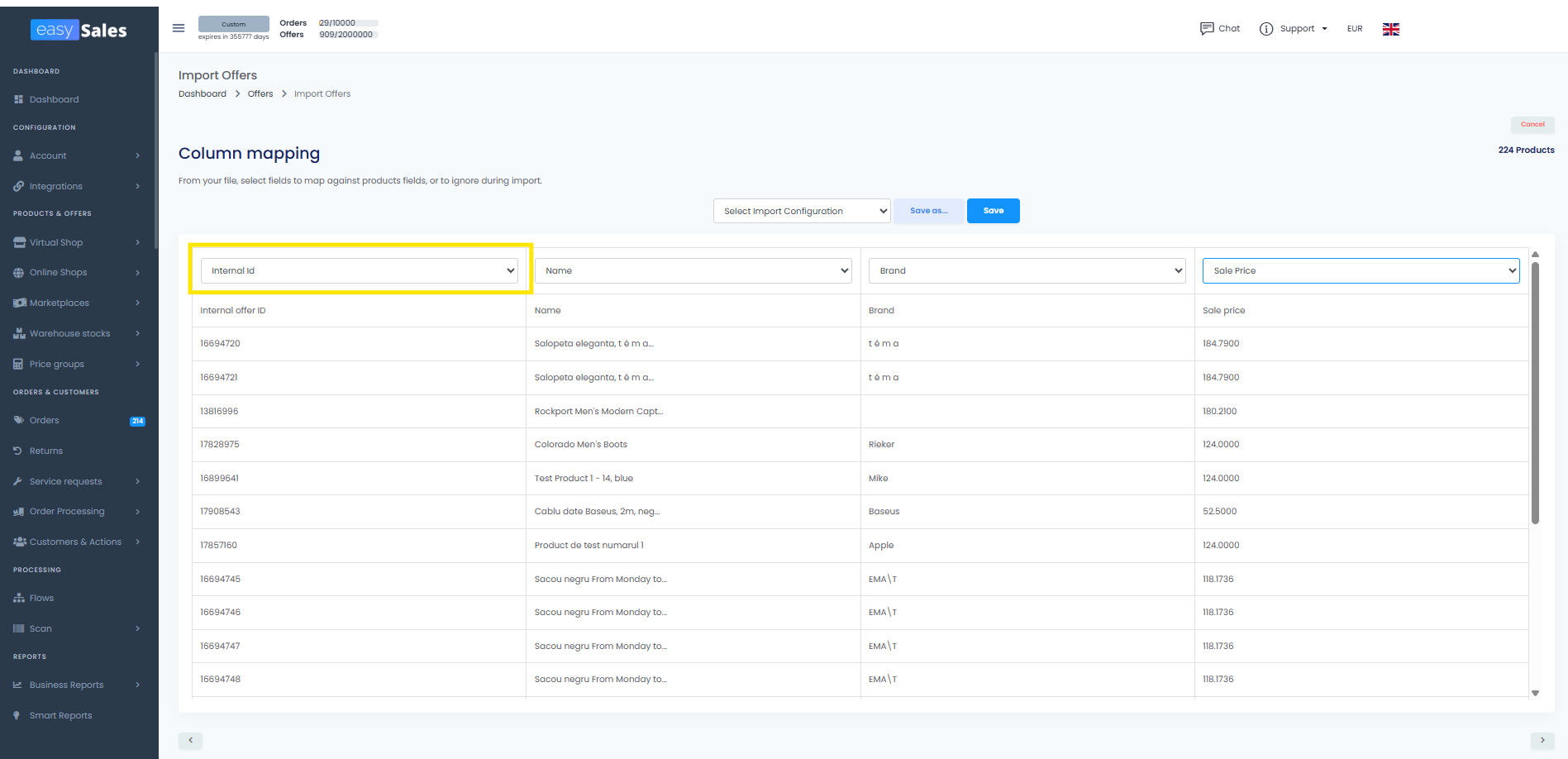Open Integrations in sidebar menu

56,186
